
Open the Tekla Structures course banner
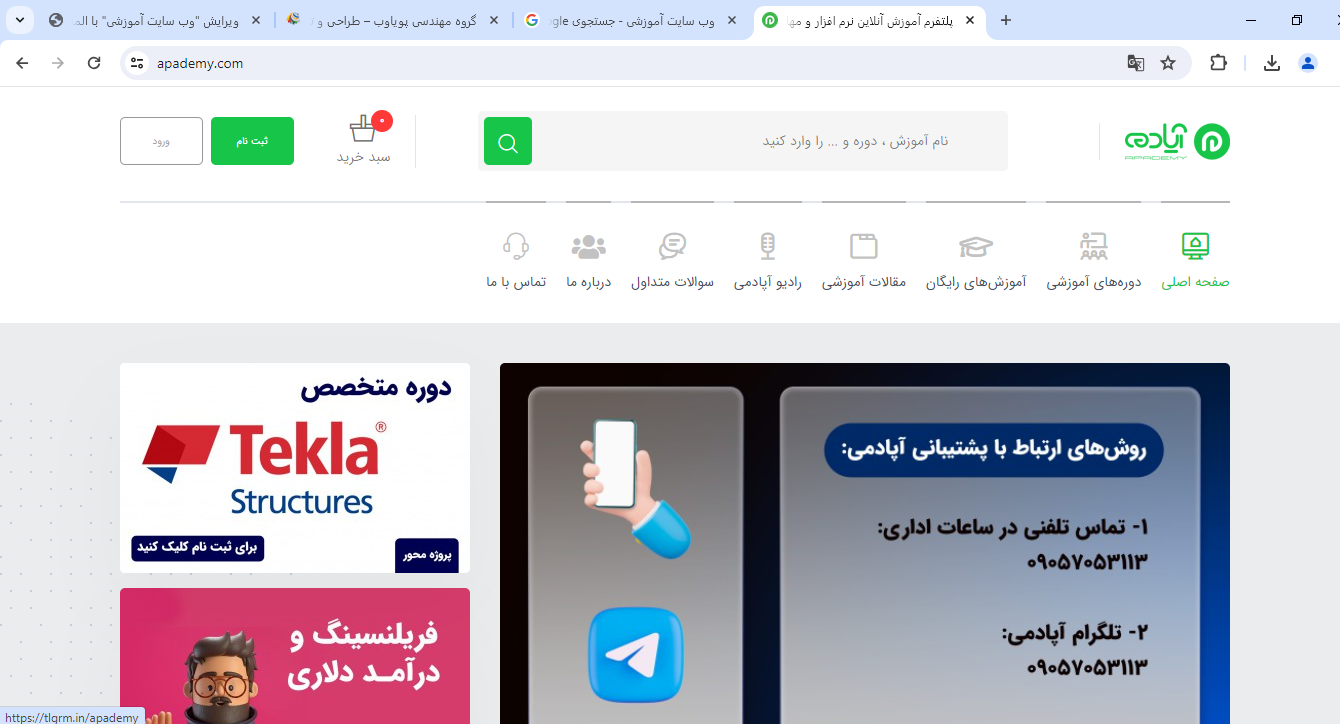click(x=295, y=468)
